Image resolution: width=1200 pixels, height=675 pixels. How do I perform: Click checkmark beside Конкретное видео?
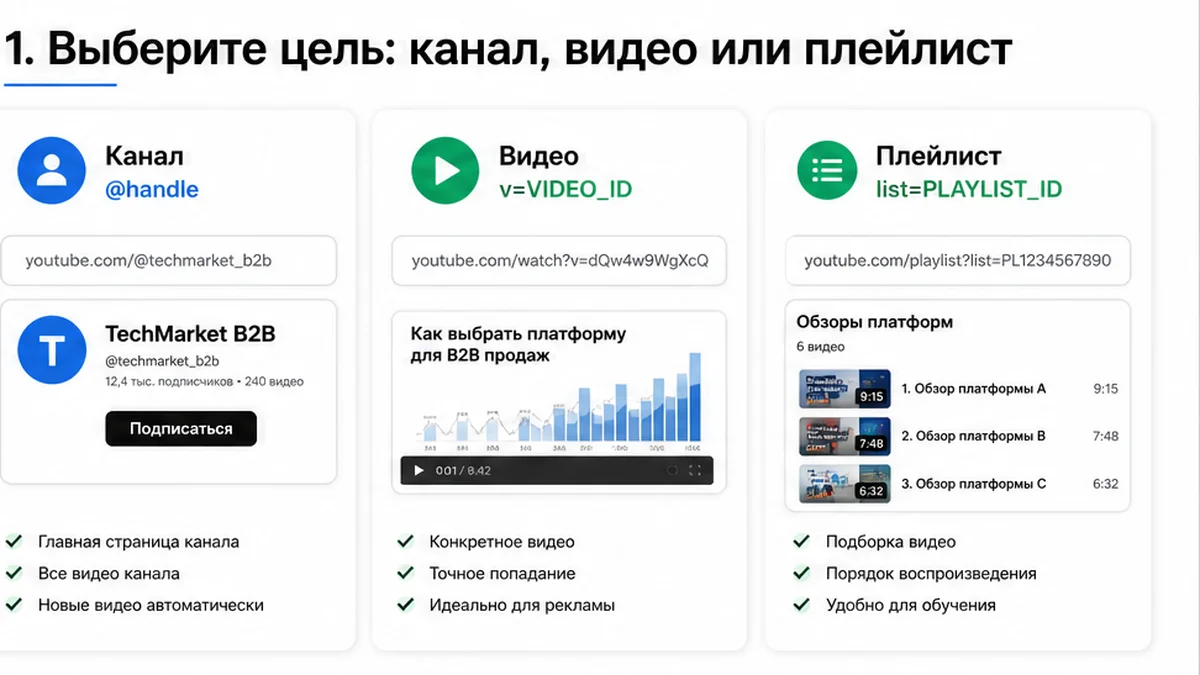pos(405,542)
